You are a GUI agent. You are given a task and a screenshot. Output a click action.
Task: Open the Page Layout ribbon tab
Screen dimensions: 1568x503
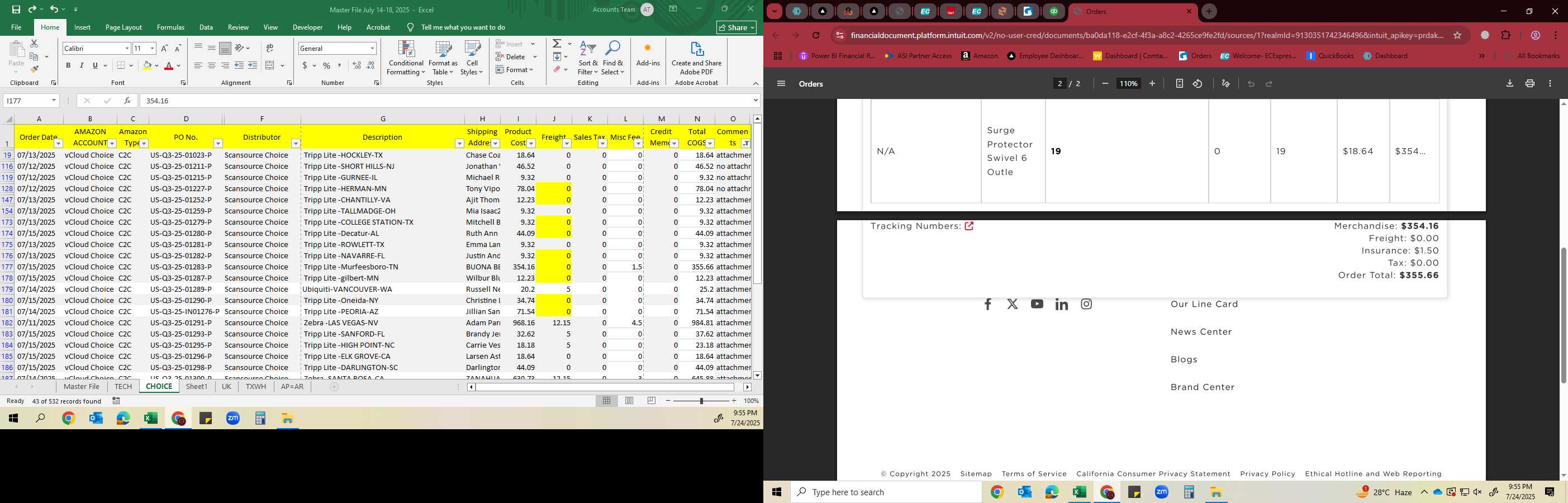point(123,27)
